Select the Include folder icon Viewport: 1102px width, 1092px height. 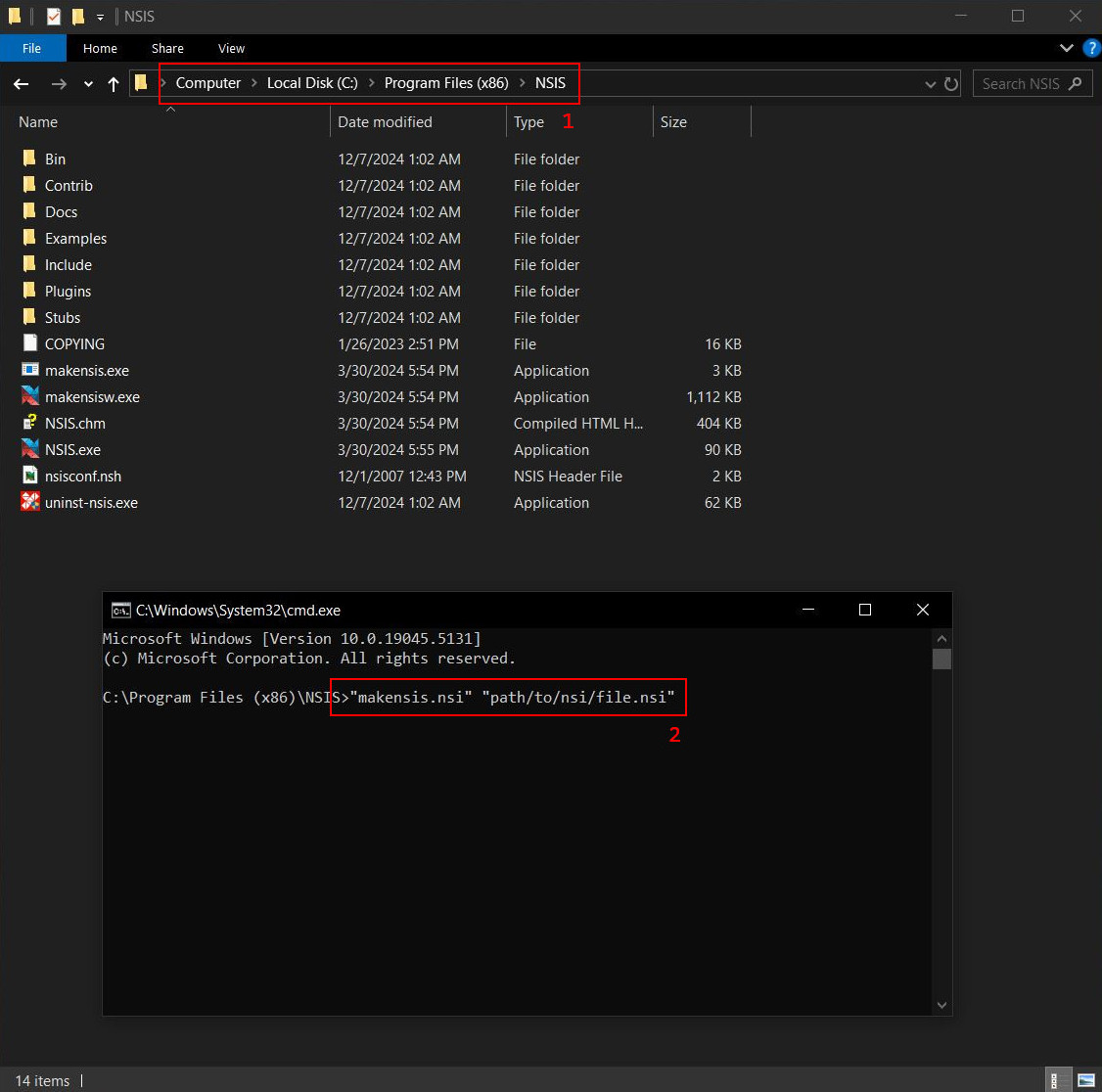[x=28, y=264]
